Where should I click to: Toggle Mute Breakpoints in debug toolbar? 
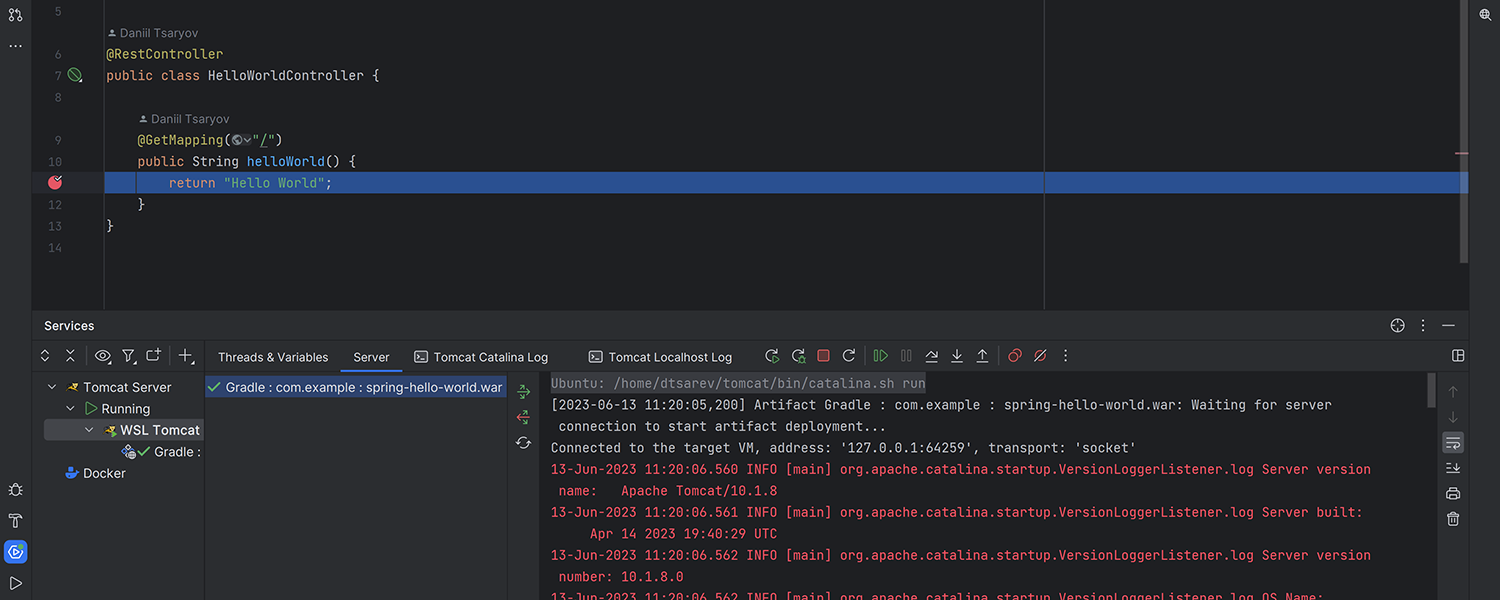click(1040, 356)
